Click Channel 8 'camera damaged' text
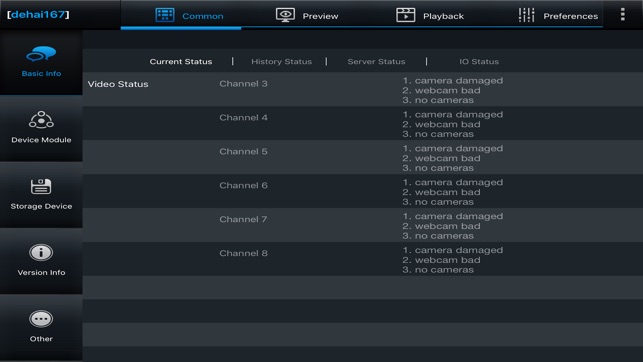The image size is (643, 362). tap(453, 250)
